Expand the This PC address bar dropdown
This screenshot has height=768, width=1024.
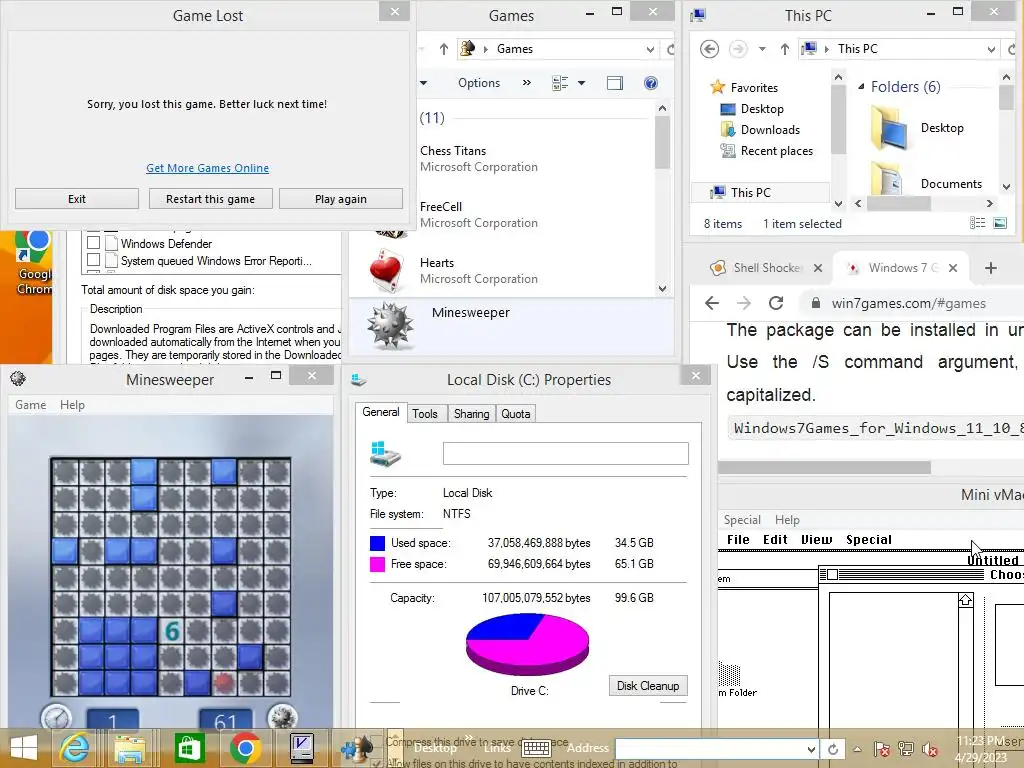pyautogui.click(x=991, y=49)
